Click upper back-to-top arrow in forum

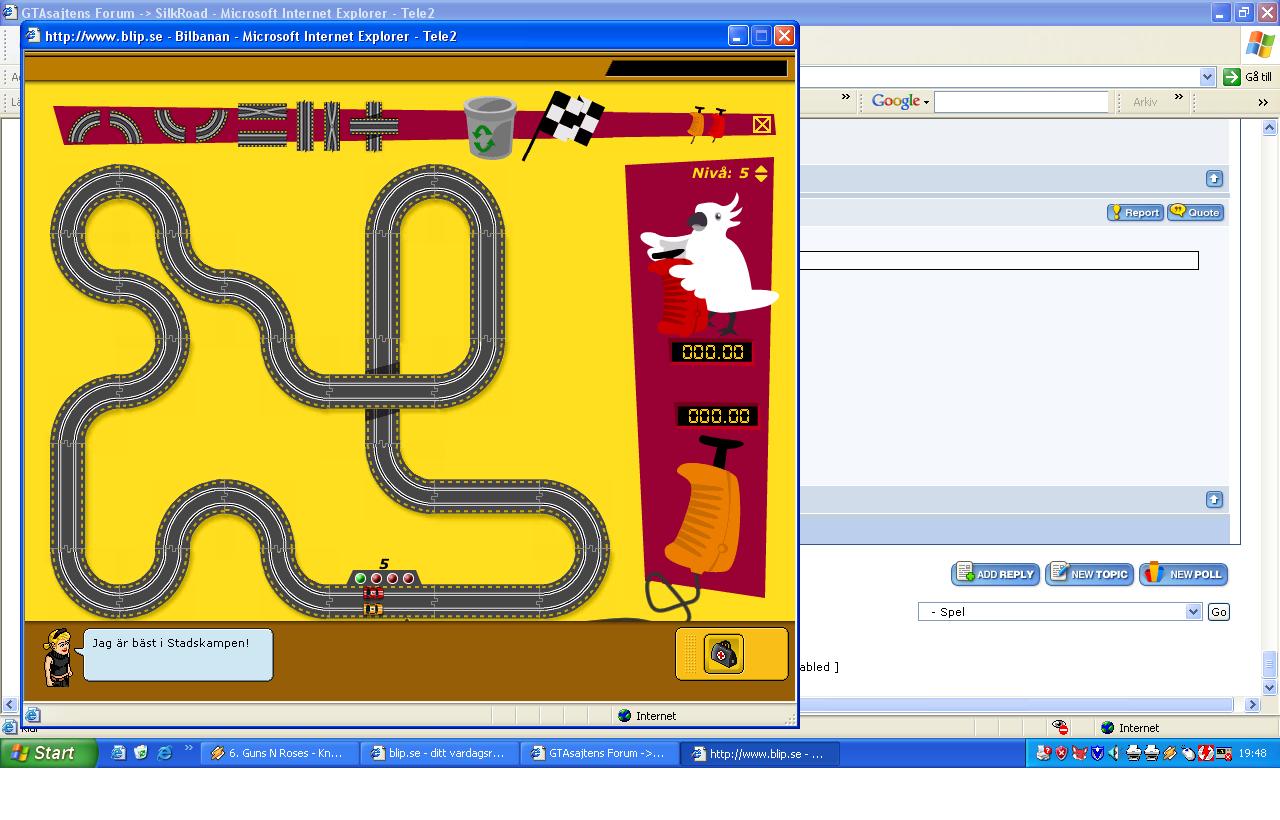point(1214,178)
